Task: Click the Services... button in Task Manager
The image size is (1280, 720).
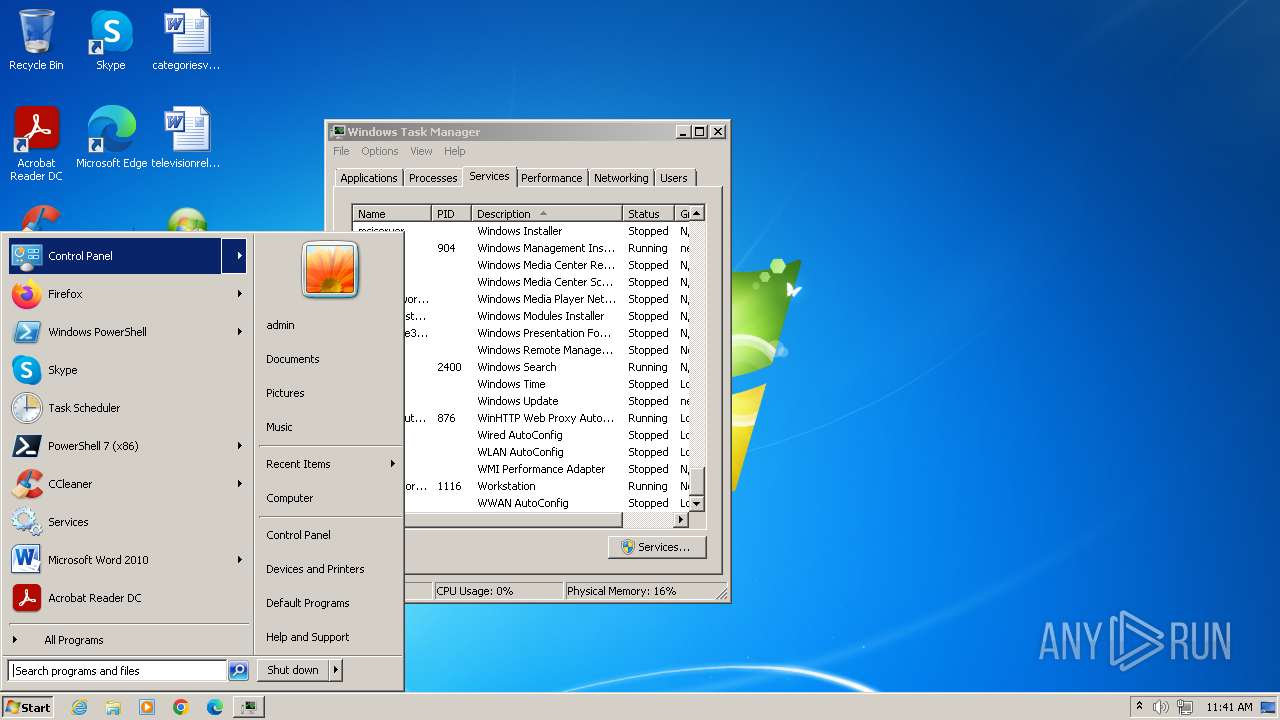Action: 656,547
